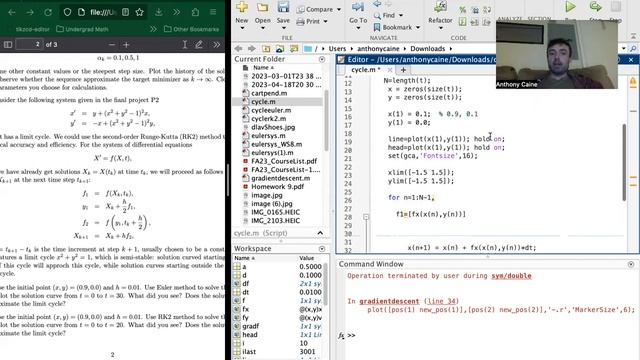Select the PDF text annotation tool

[x=184, y=44]
